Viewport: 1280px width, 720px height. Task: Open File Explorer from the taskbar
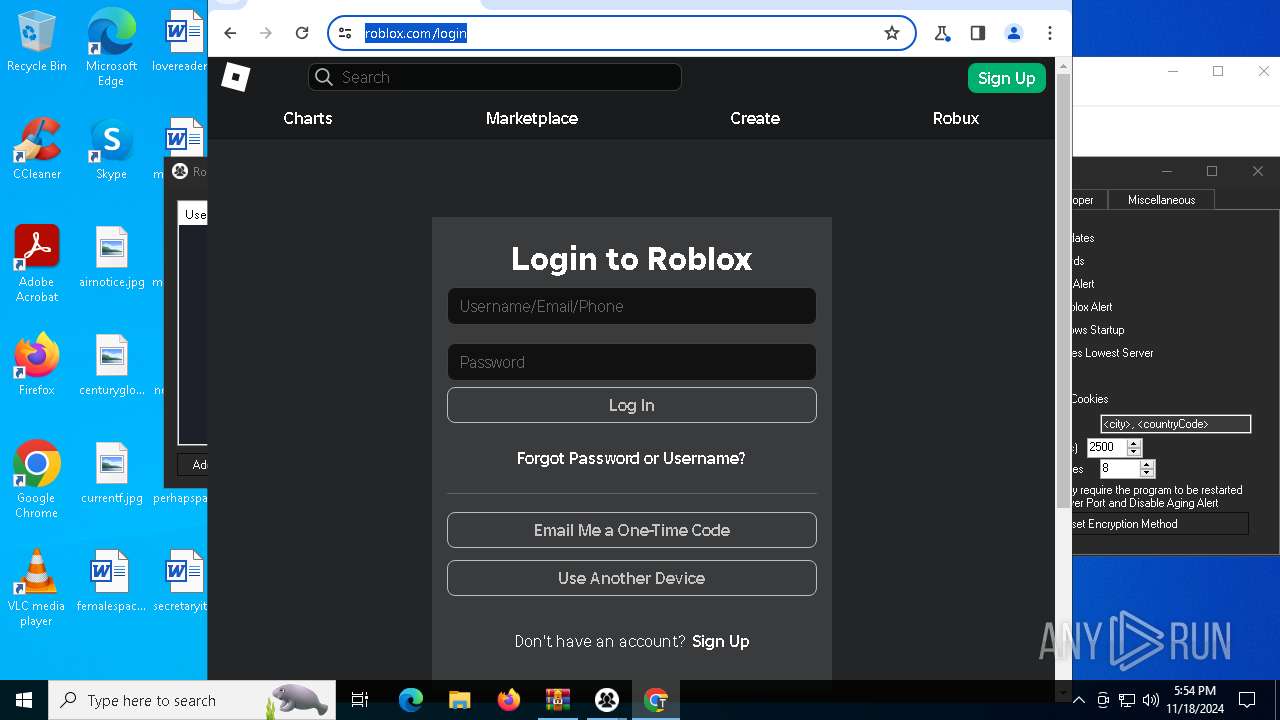459,700
